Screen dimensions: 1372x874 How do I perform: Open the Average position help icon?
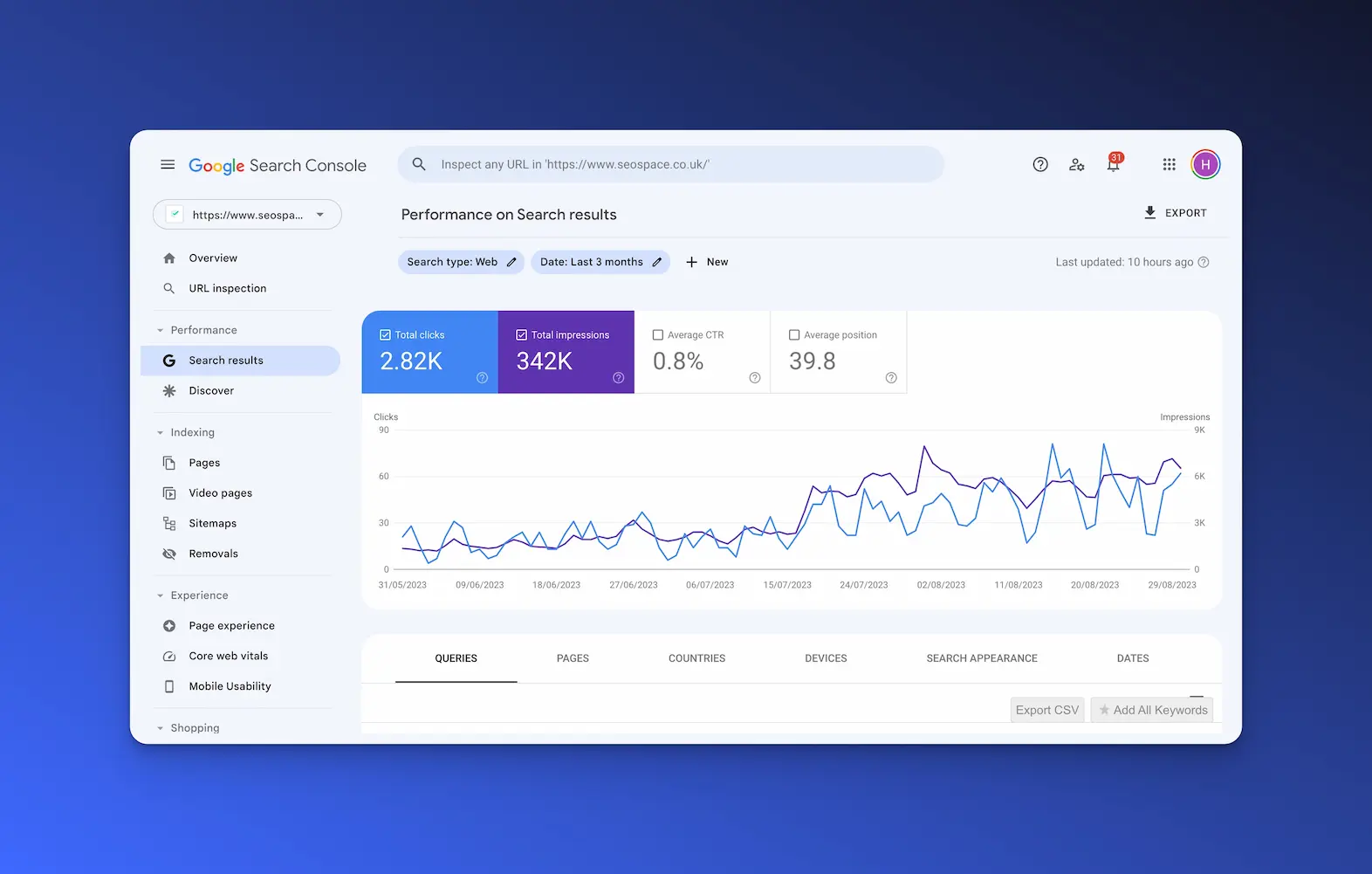pos(891,378)
